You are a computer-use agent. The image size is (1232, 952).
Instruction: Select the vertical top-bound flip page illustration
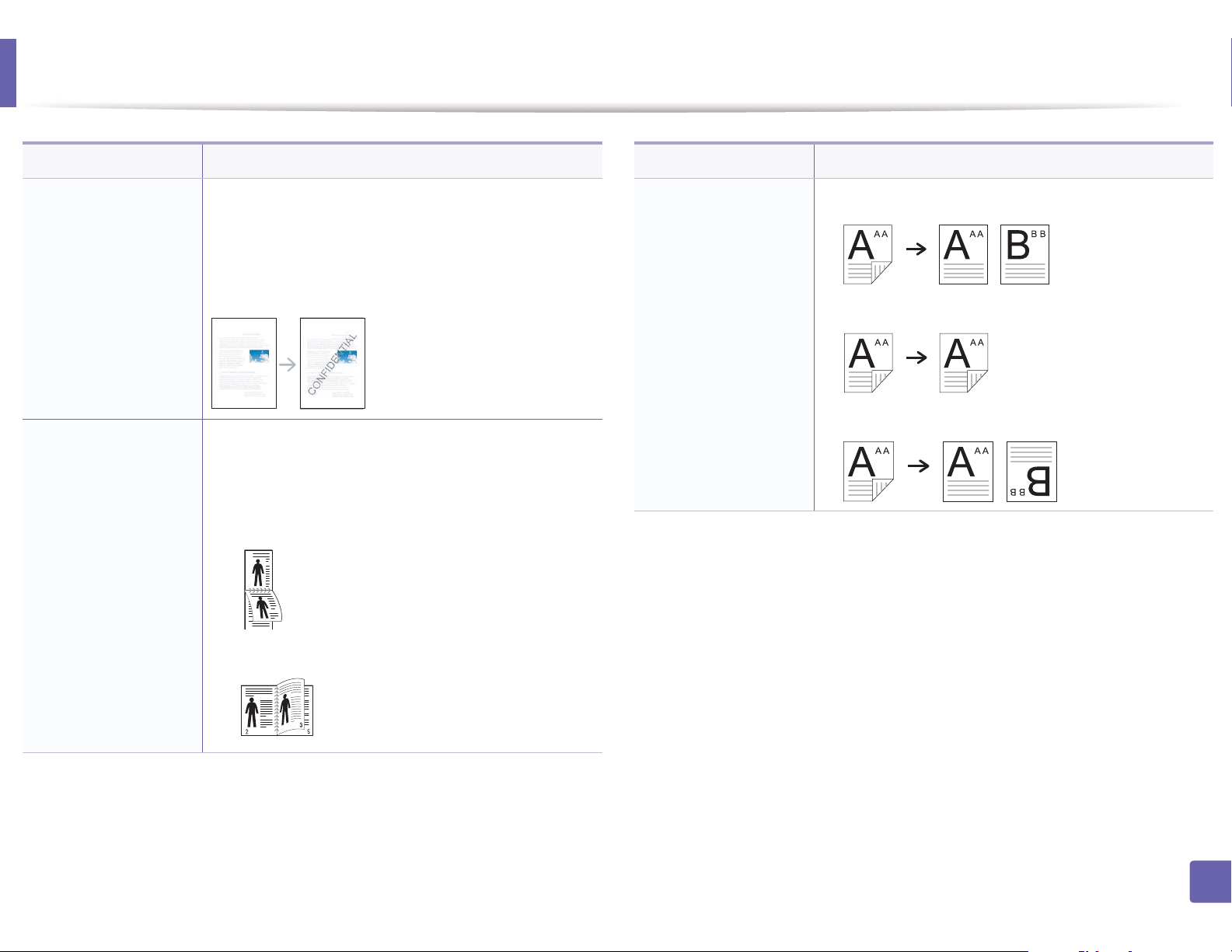[262, 589]
